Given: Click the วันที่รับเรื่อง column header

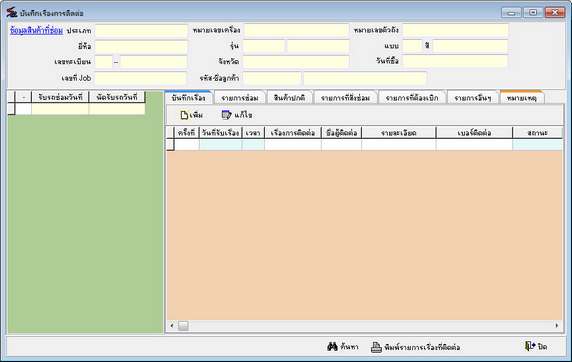Looking at the screenshot, I should click(x=220, y=133).
